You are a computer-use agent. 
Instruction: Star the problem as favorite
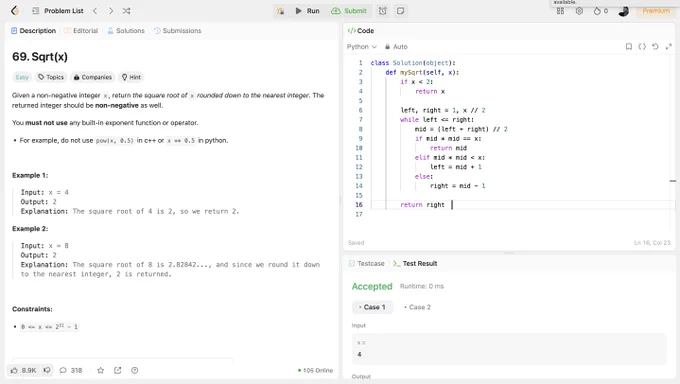[x=101, y=370]
